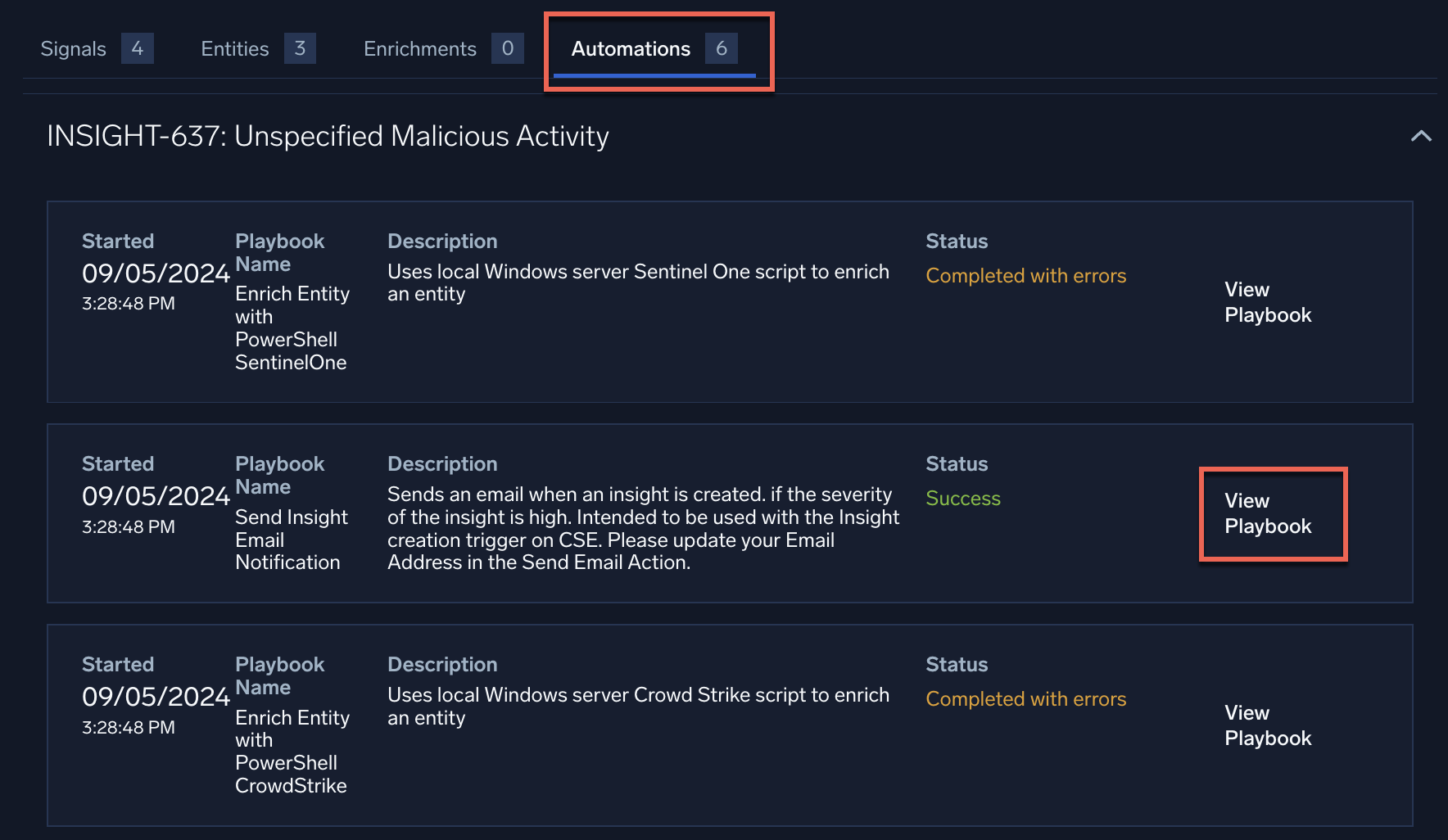Screen dimensions: 1448x840
Task: Switch to the Signals tab
Action: [73, 48]
